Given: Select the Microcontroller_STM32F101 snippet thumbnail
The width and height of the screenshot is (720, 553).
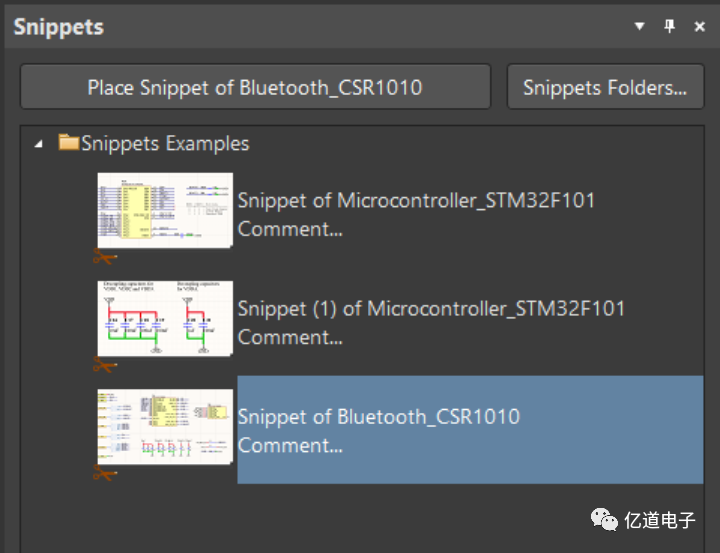Looking at the screenshot, I should pyautogui.click(x=165, y=210).
